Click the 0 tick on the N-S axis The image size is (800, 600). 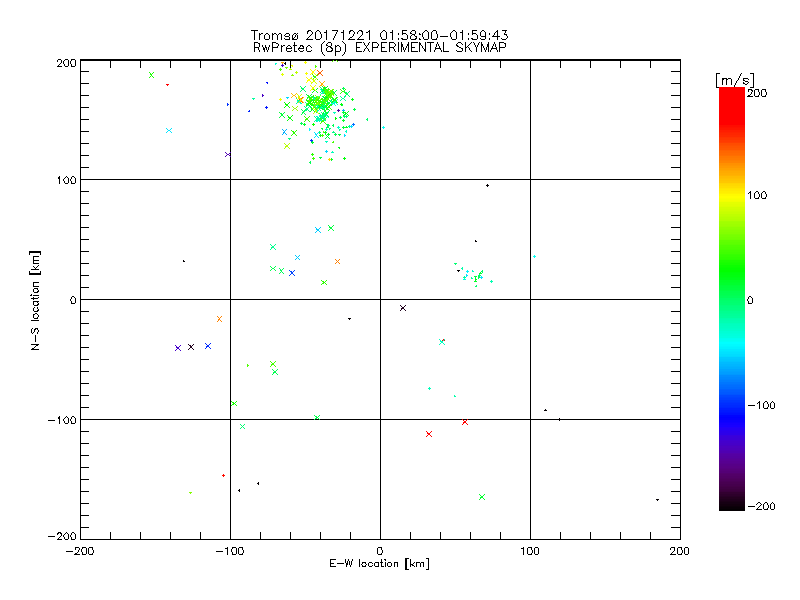73,300
